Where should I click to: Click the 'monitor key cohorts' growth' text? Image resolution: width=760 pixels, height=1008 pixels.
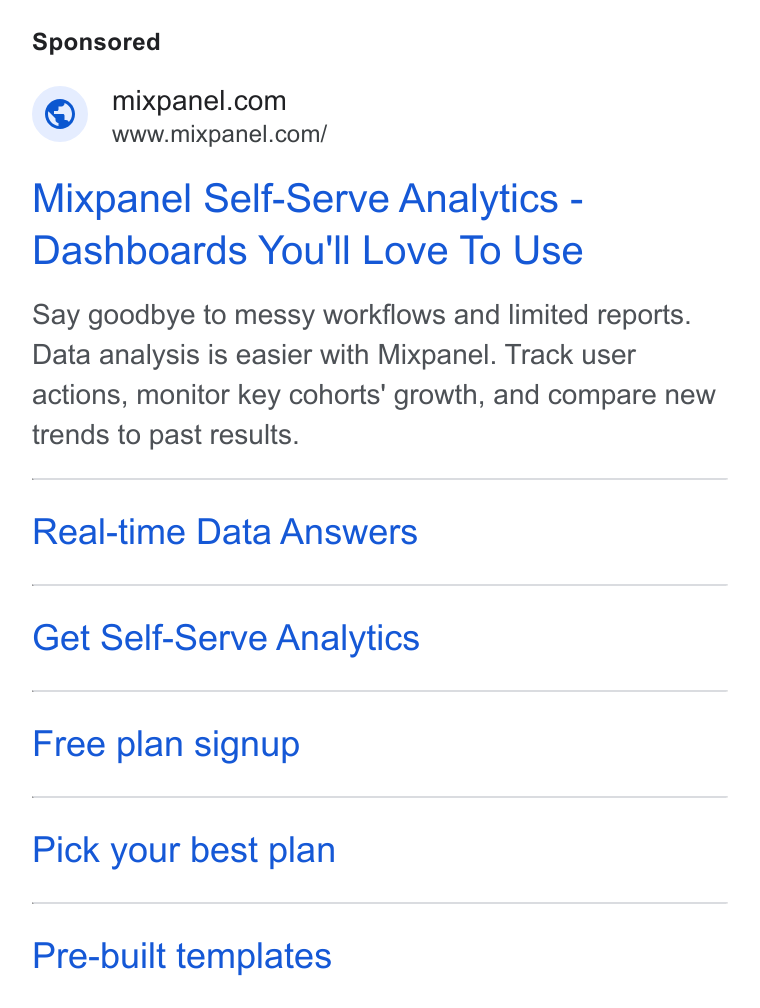(310, 395)
